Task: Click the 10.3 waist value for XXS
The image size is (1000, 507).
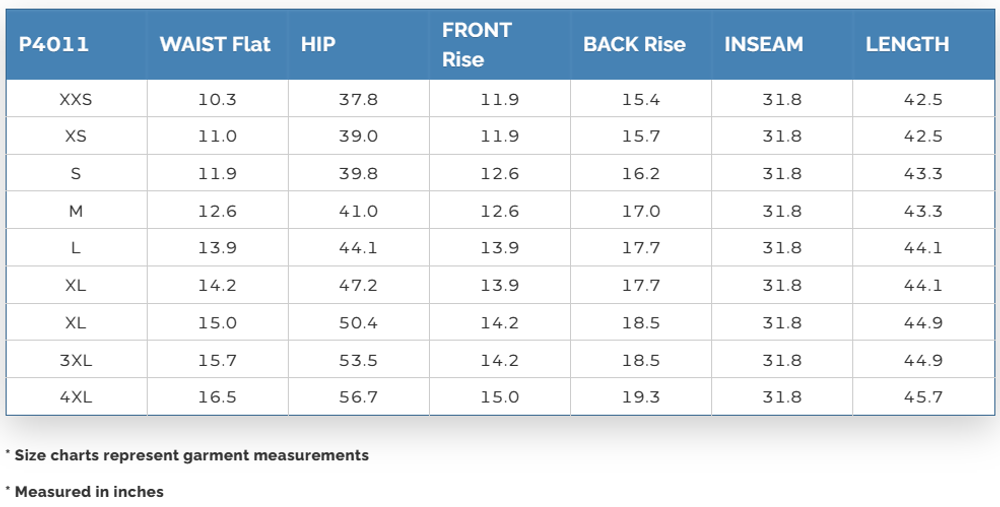Action: (x=217, y=100)
